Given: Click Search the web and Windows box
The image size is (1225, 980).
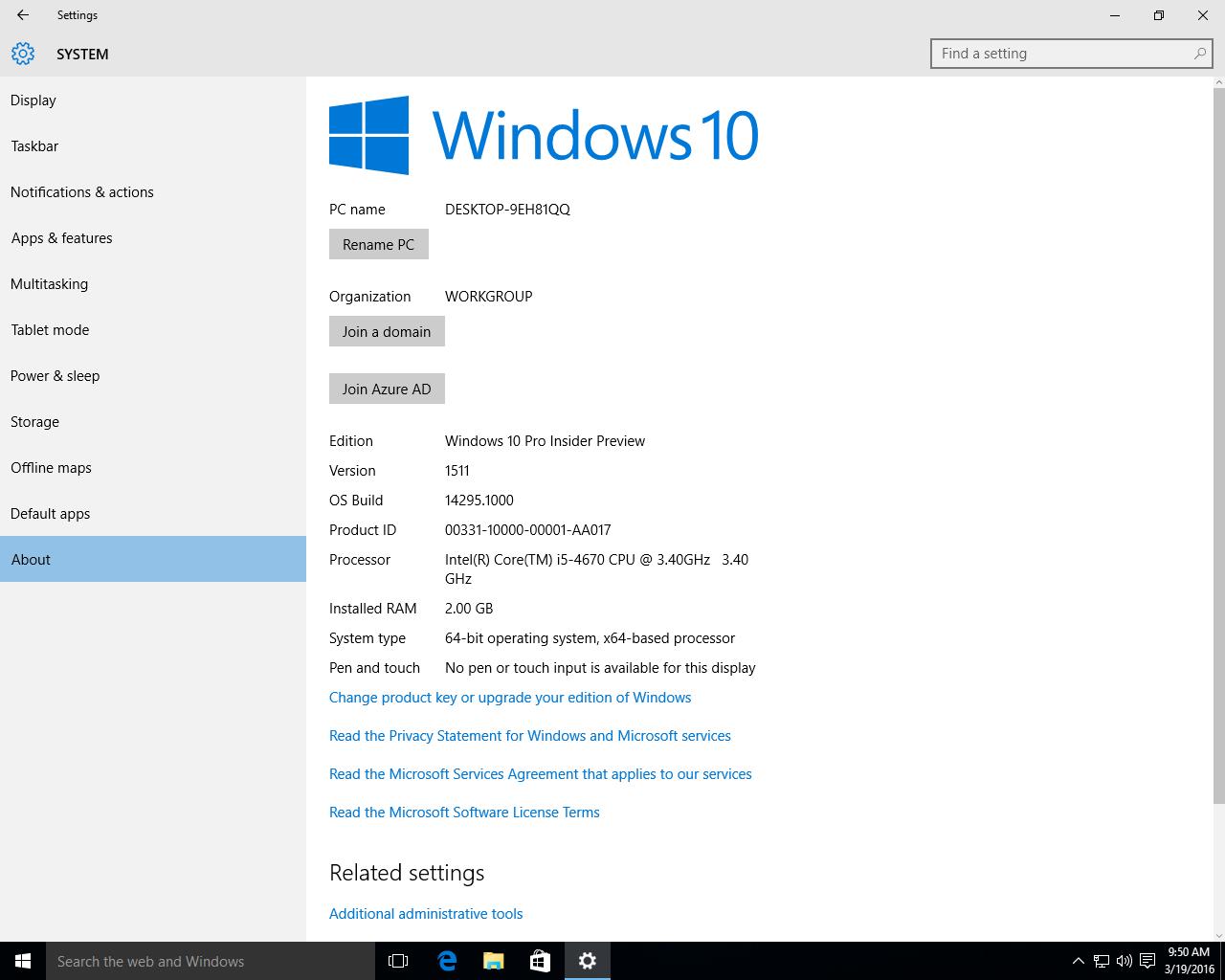Looking at the screenshot, I should click(211, 961).
